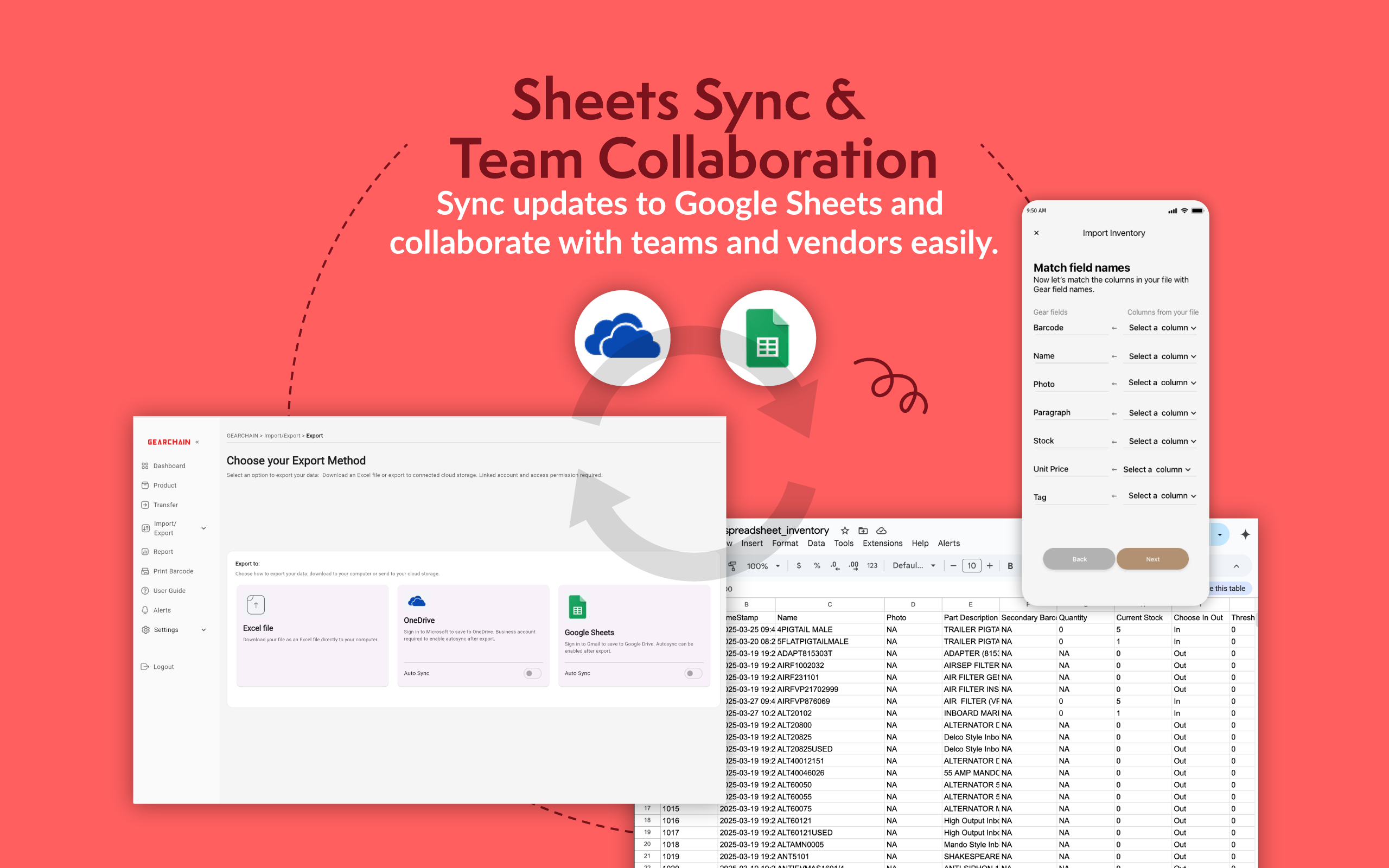Open the column dropdown for Tag

1162,496
